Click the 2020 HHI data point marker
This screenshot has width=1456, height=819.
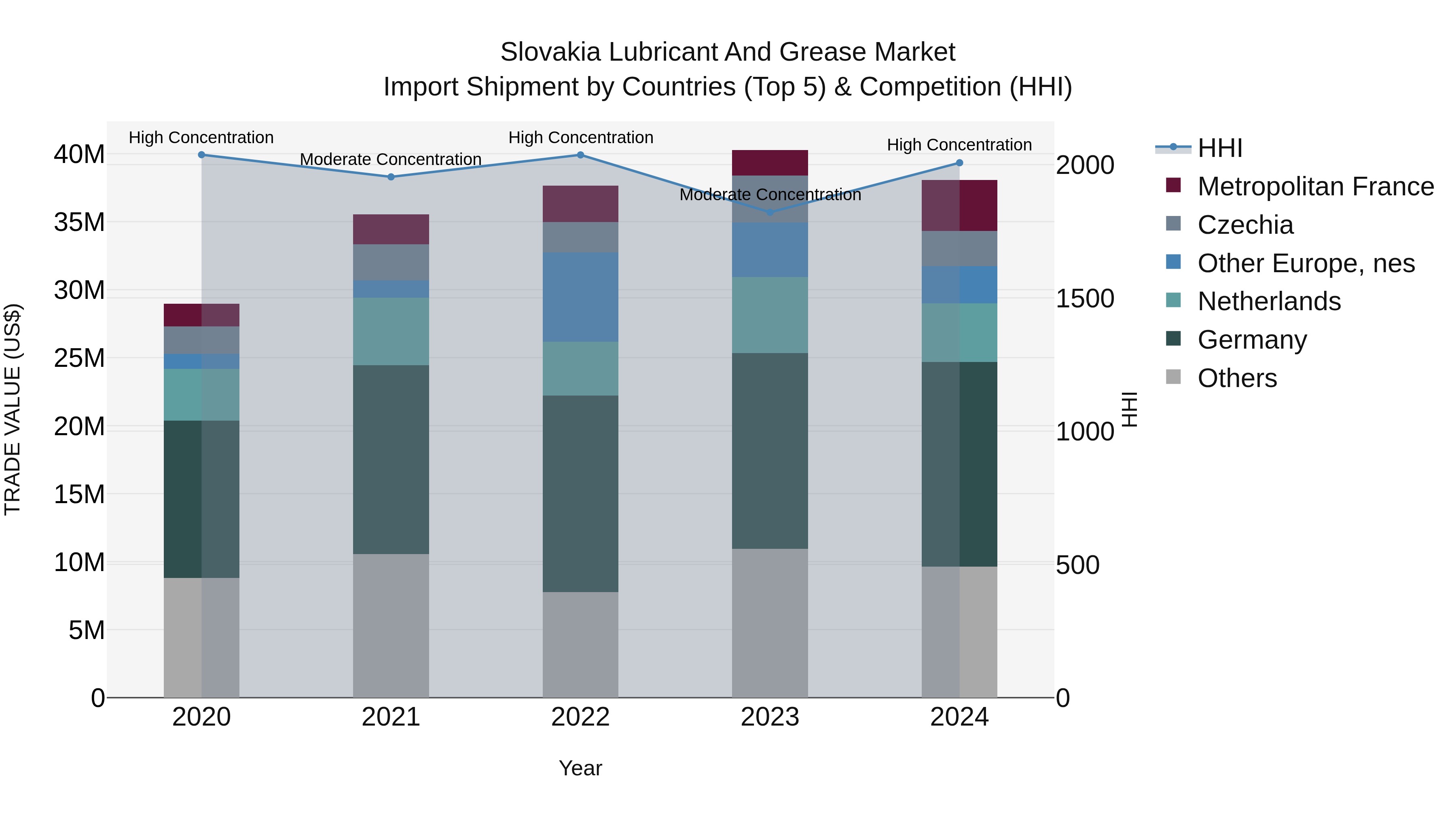click(201, 155)
